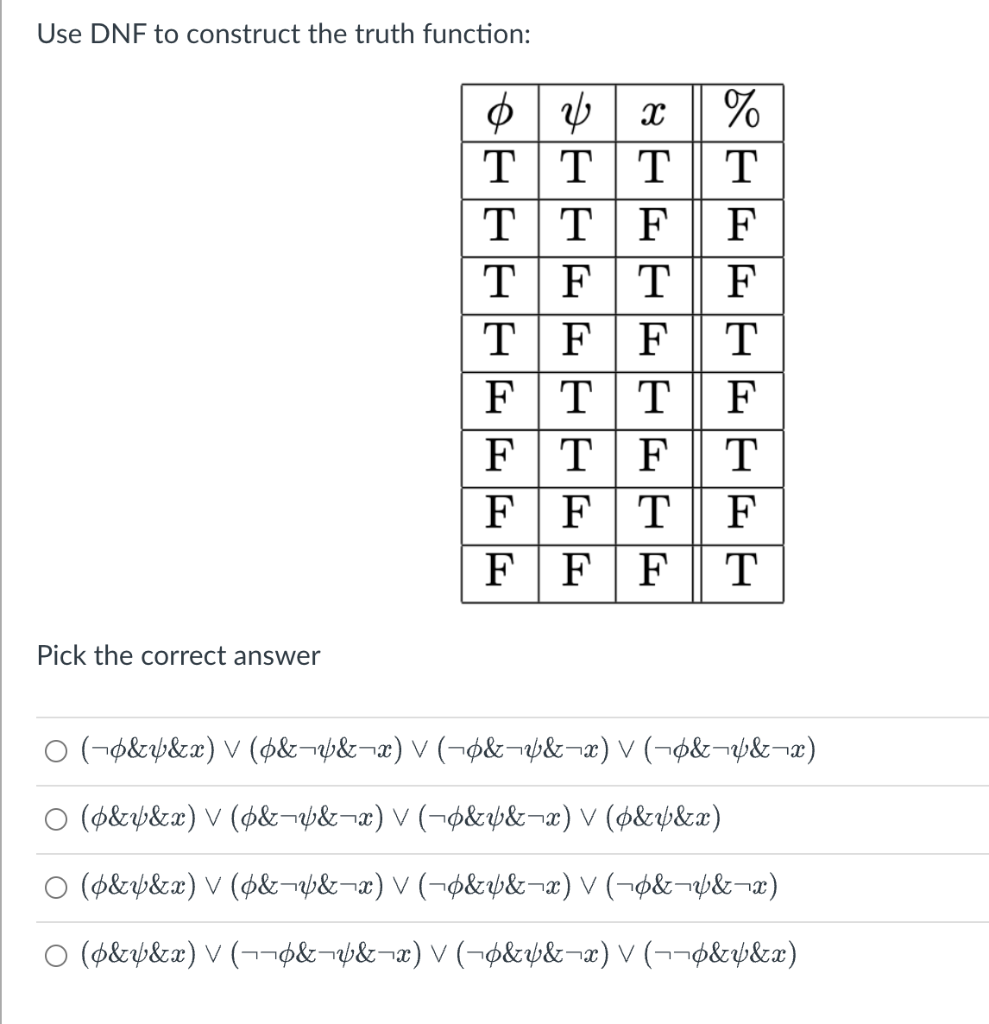
Task: Click the bottom row's final T cell
Action: pyautogui.click(x=742, y=571)
